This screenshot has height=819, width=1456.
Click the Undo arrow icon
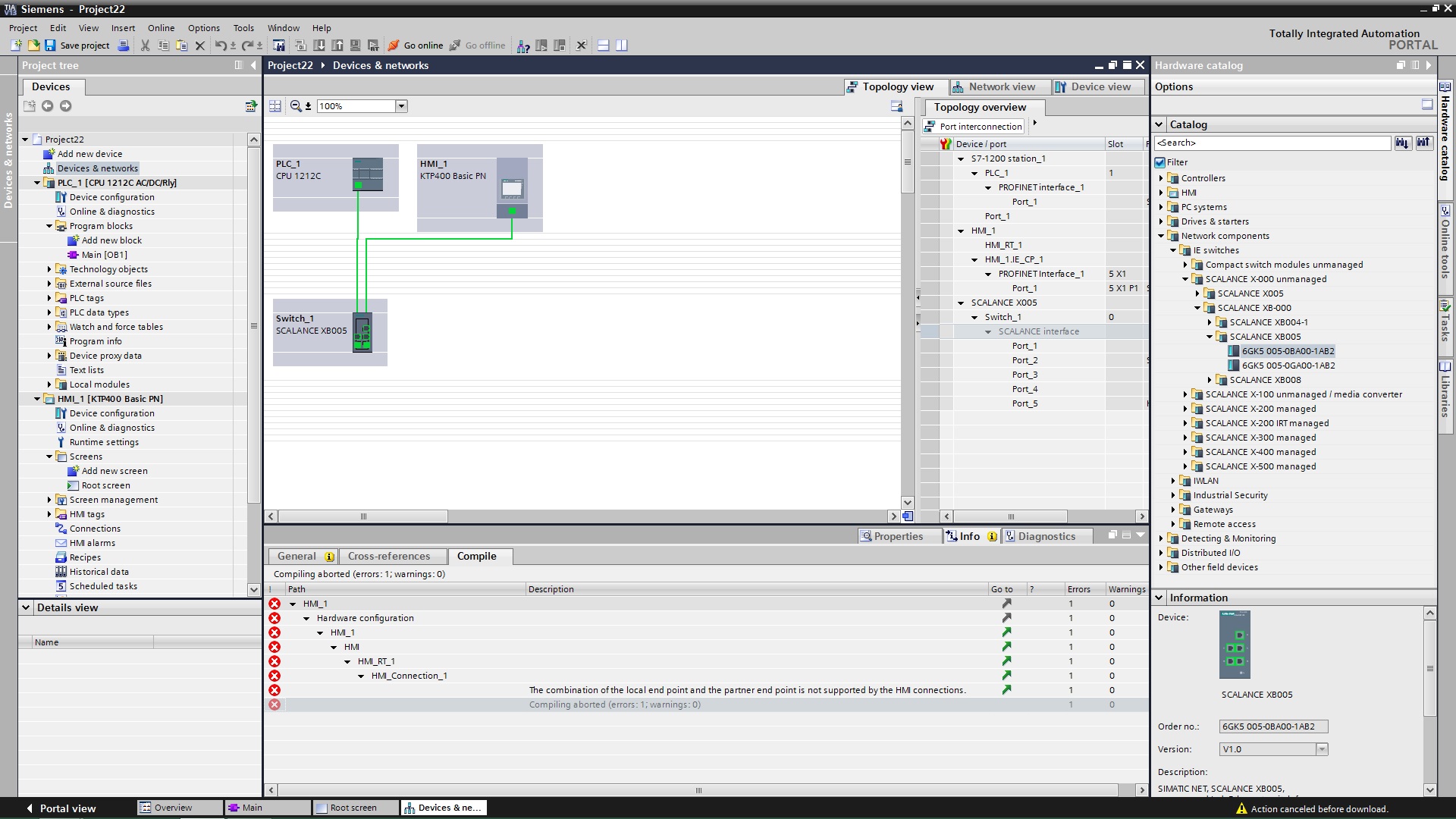[x=220, y=45]
